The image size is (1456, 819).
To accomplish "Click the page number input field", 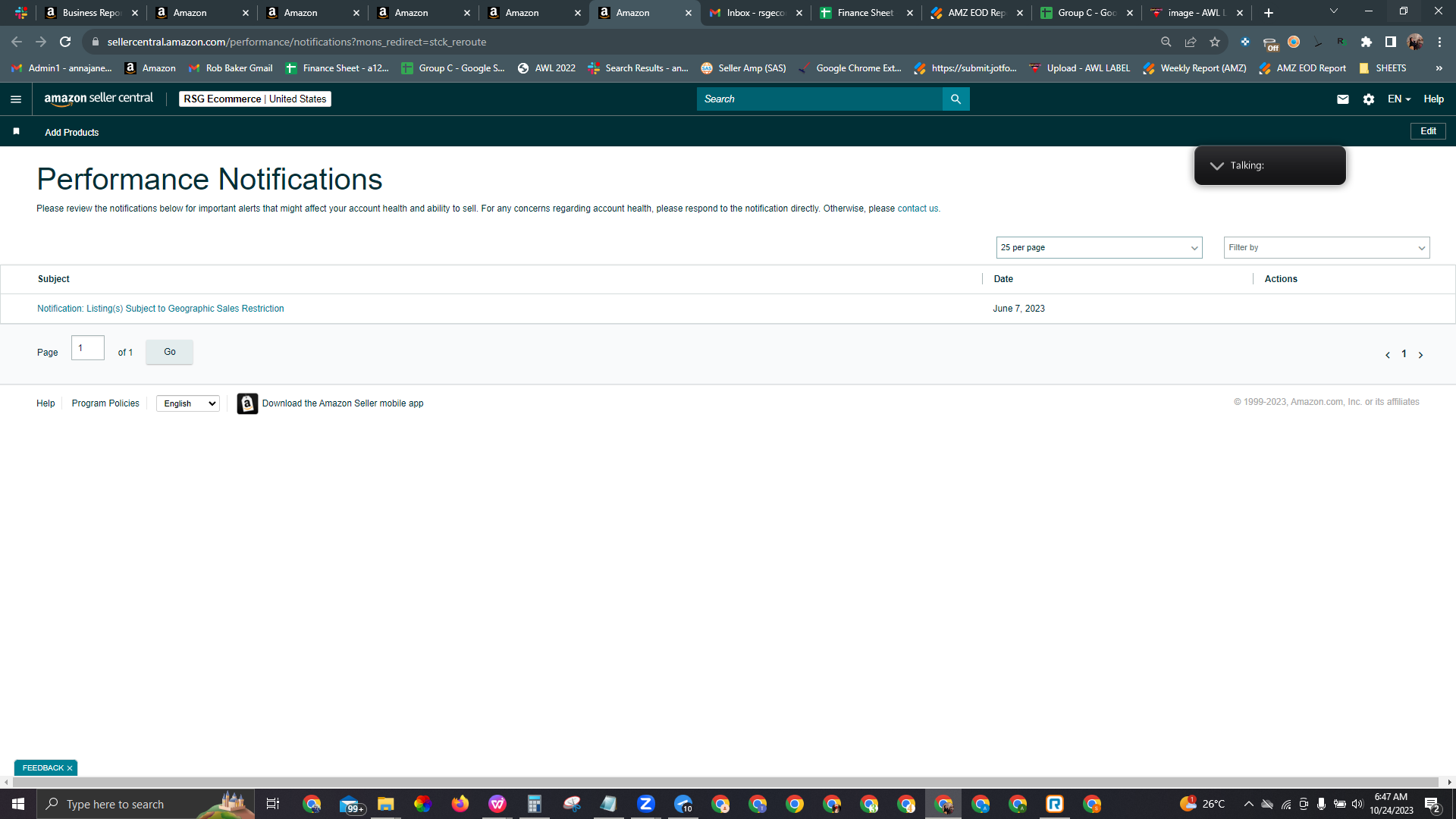I will (88, 348).
